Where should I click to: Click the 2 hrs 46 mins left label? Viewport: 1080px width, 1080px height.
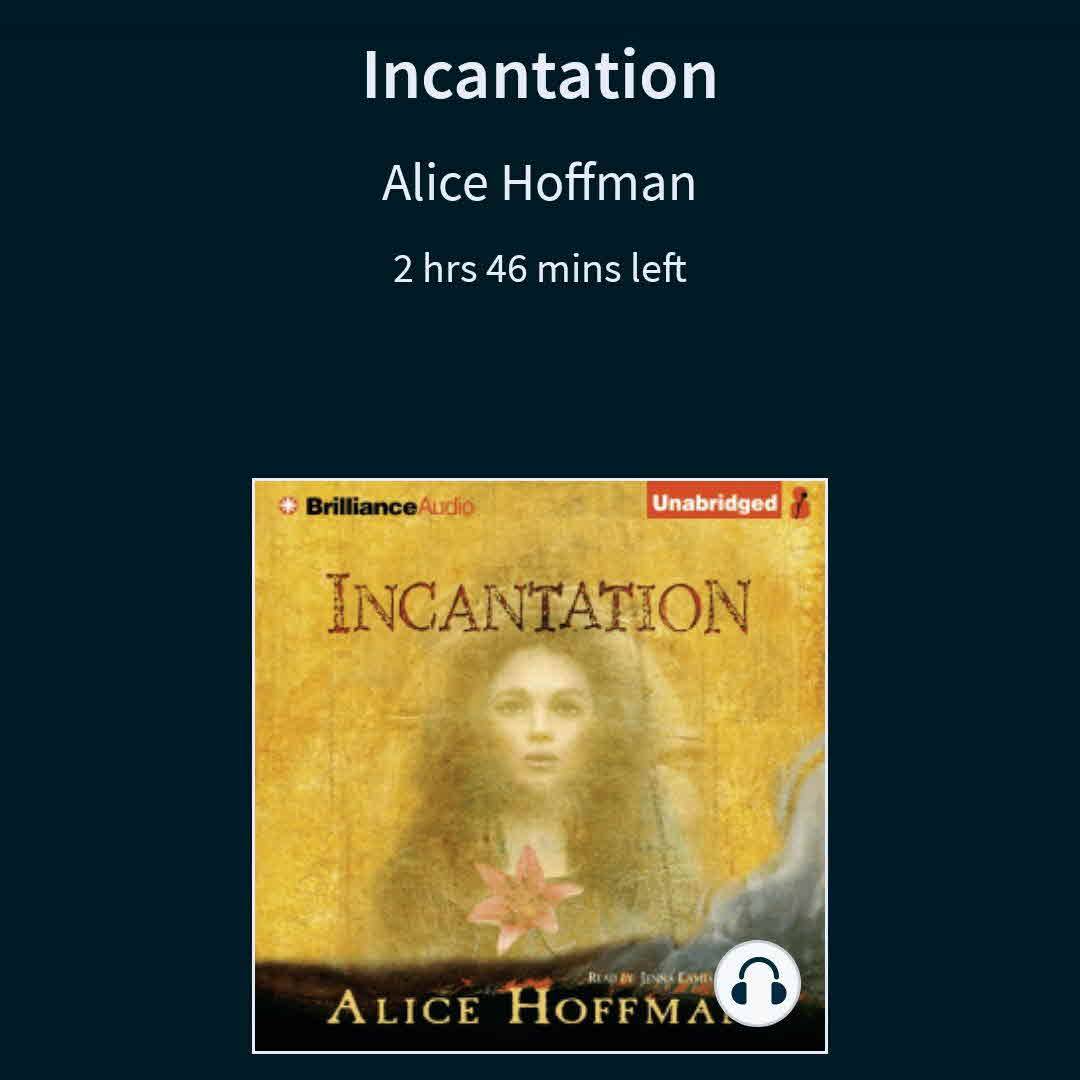tap(539, 269)
